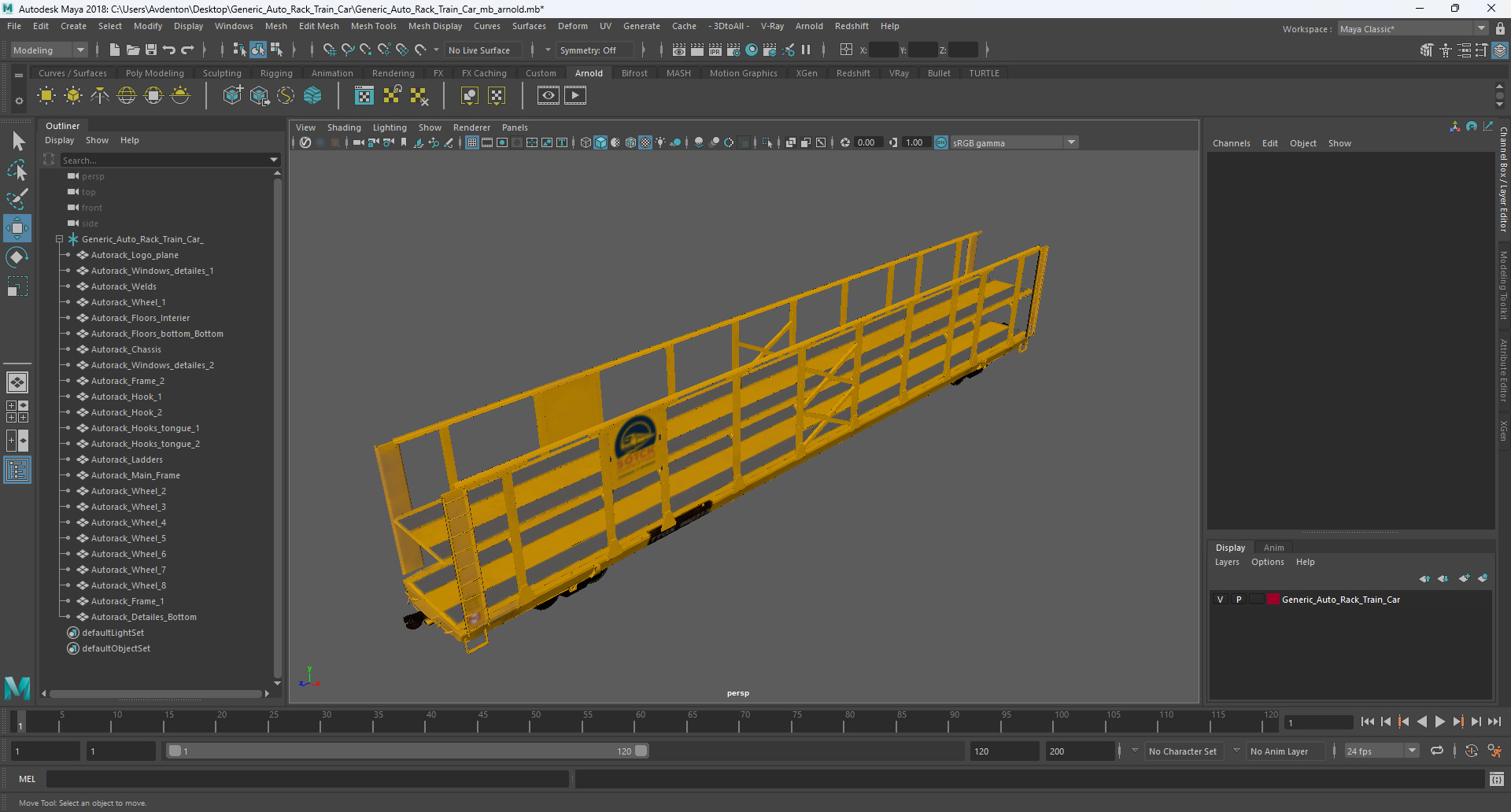1511x812 pixels.
Task: Toggle use all lights in viewport
Action: (x=660, y=142)
